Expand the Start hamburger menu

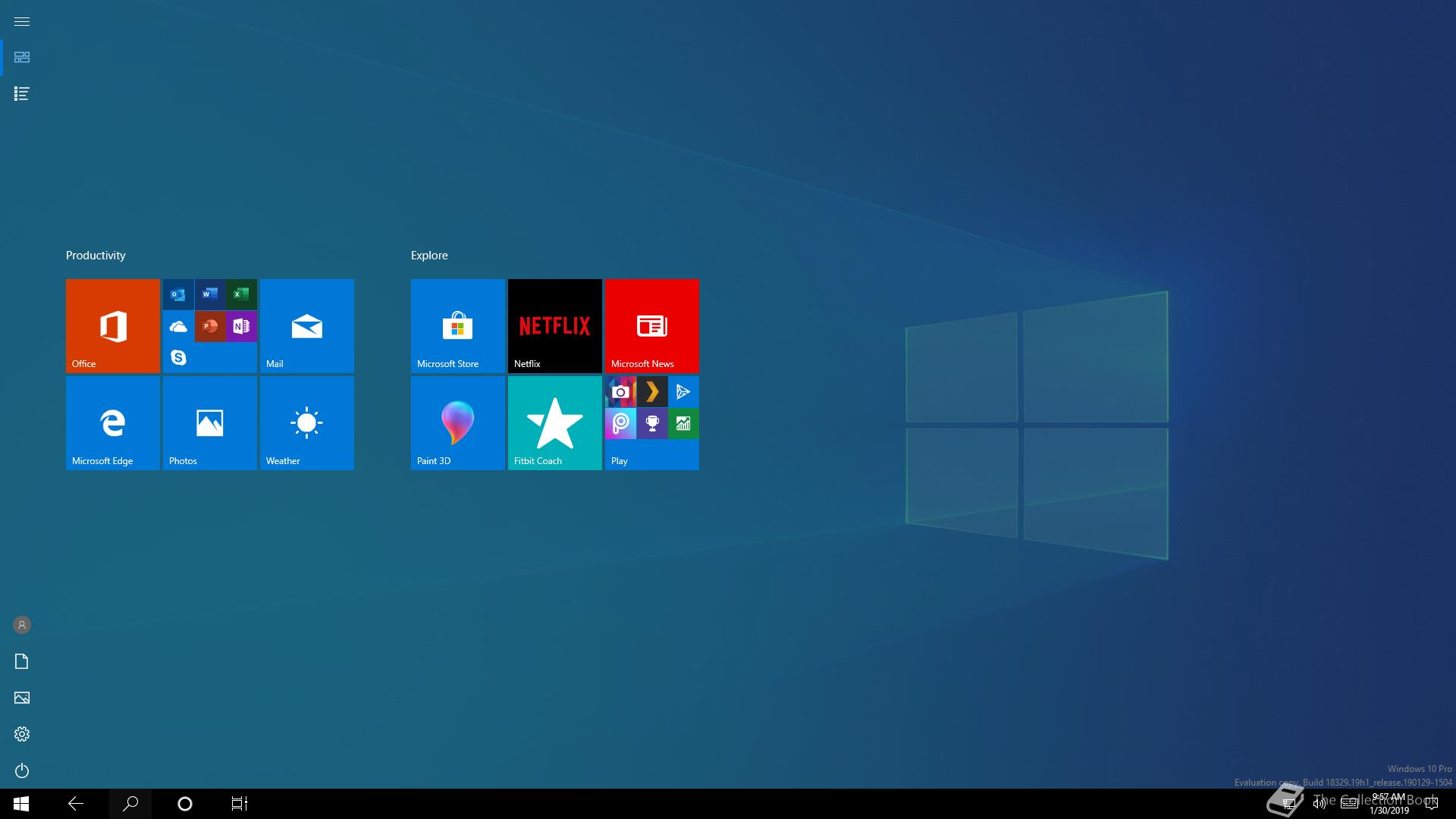[x=22, y=21]
